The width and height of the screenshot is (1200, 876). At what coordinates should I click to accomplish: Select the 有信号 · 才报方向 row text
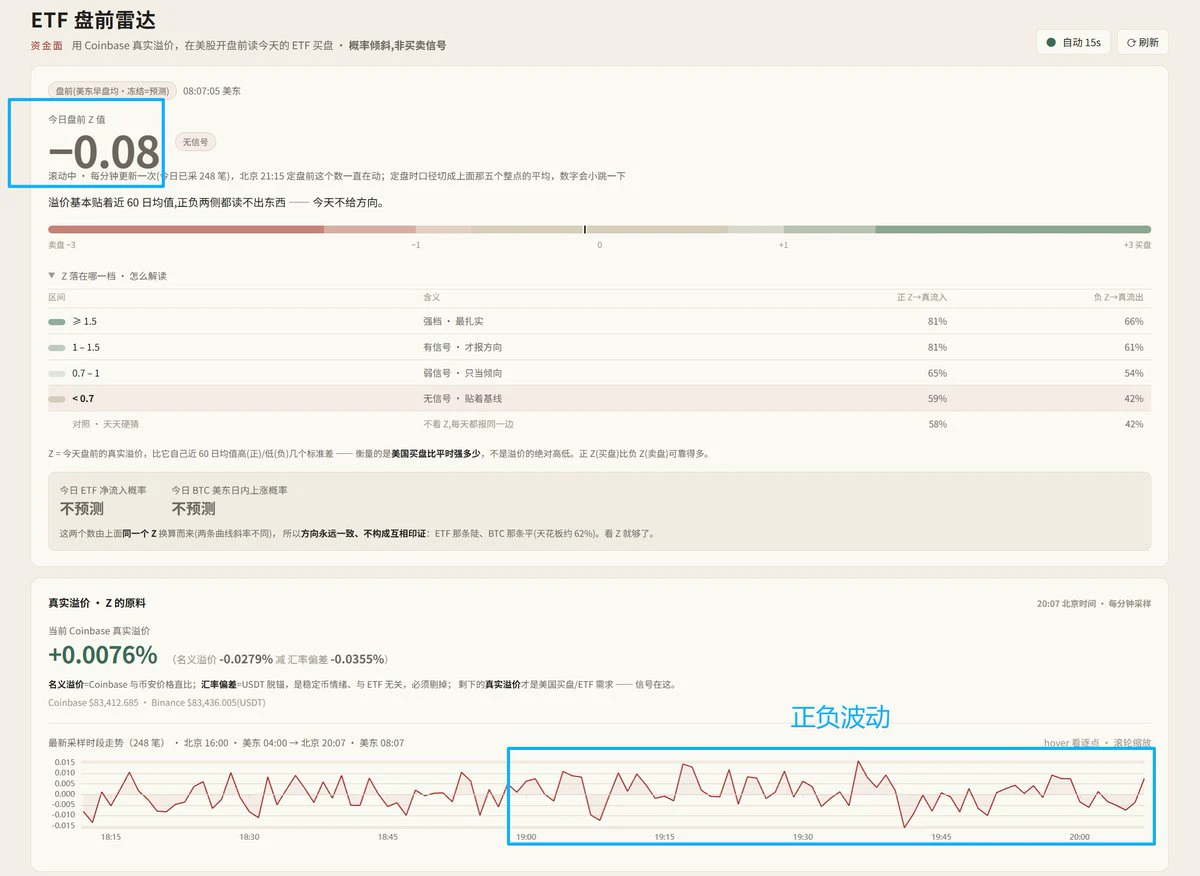pyautogui.click(x=463, y=348)
